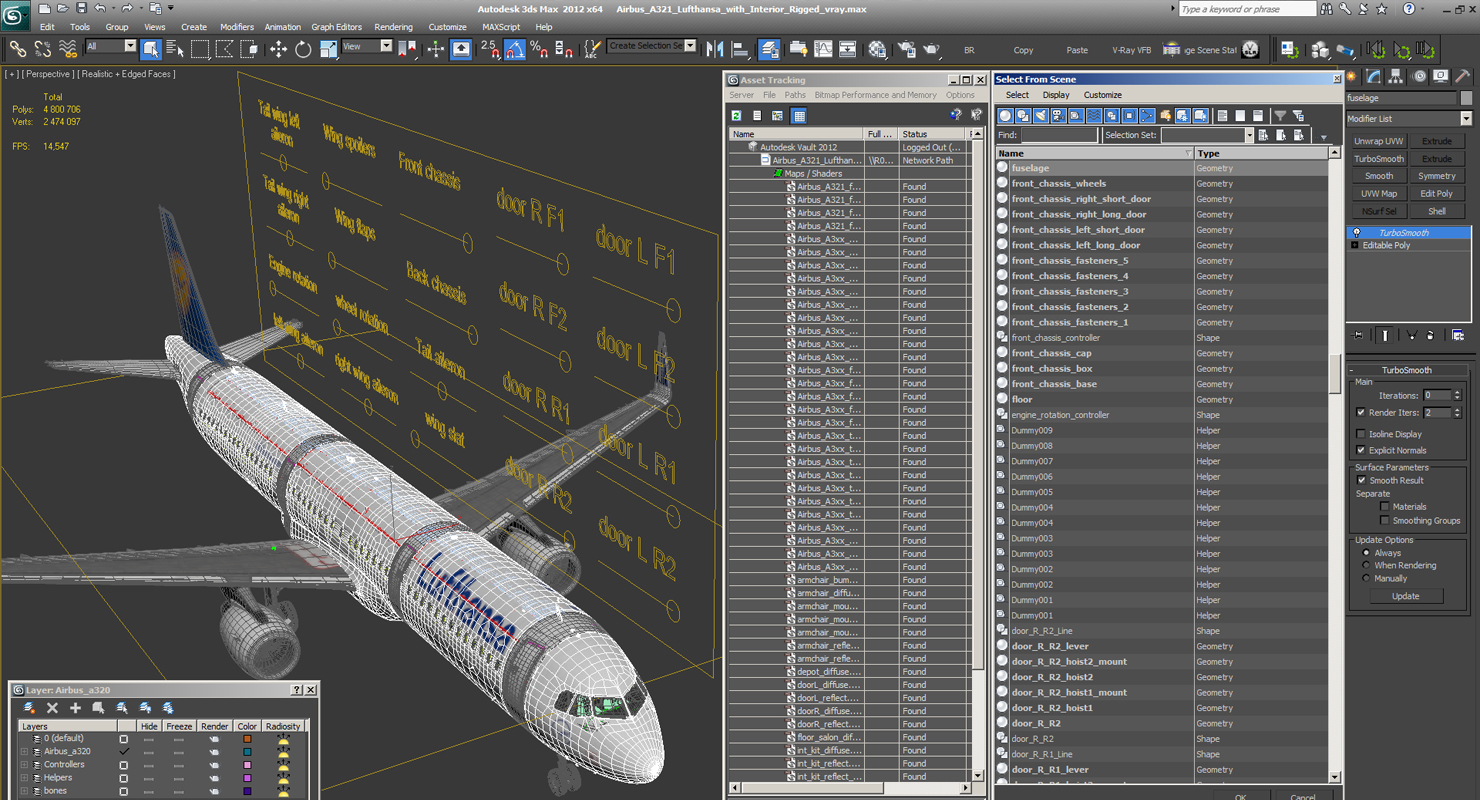Toggle Angle Snap in main toolbar
This screenshot has width=1480, height=800.
[515, 48]
